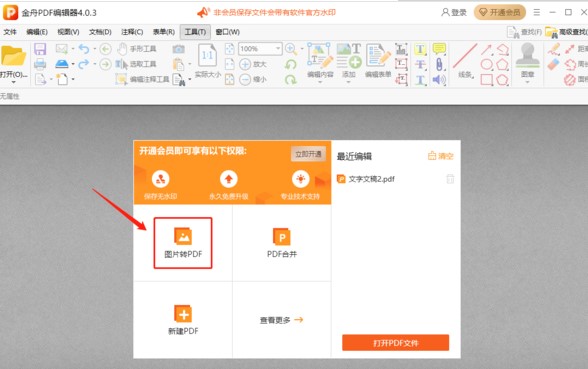Screen dimensions: 588x369
Task: Click the 编辑表单 edit form tool
Action: pyautogui.click(x=378, y=60)
